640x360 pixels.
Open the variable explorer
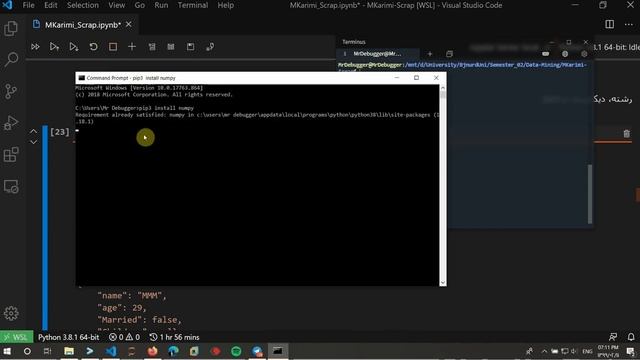click(171, 47)
